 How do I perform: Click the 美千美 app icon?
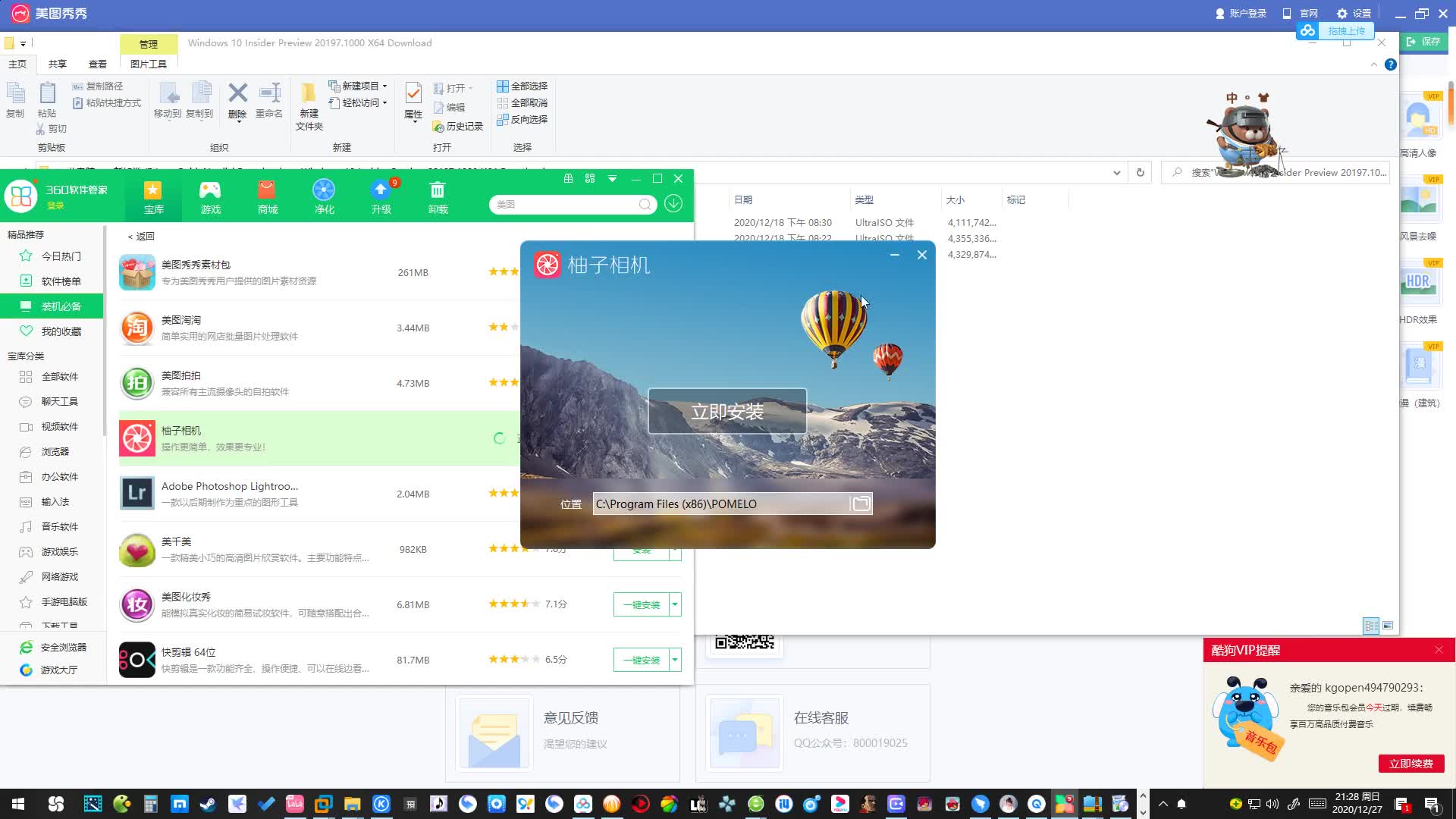(x=137, y=549)
